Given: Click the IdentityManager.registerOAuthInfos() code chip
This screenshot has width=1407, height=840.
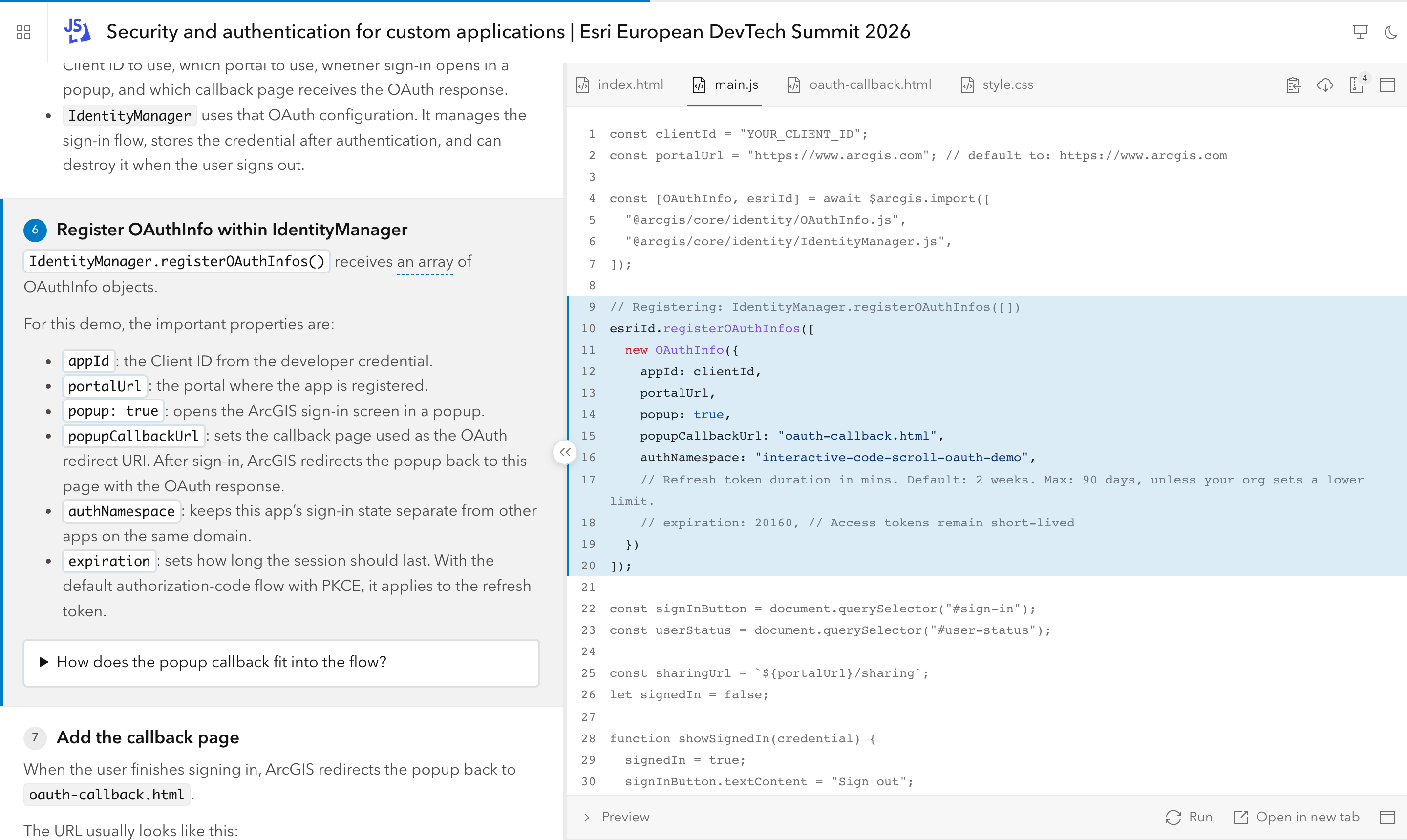Looking at the screenshot, I should pos(177,261).
